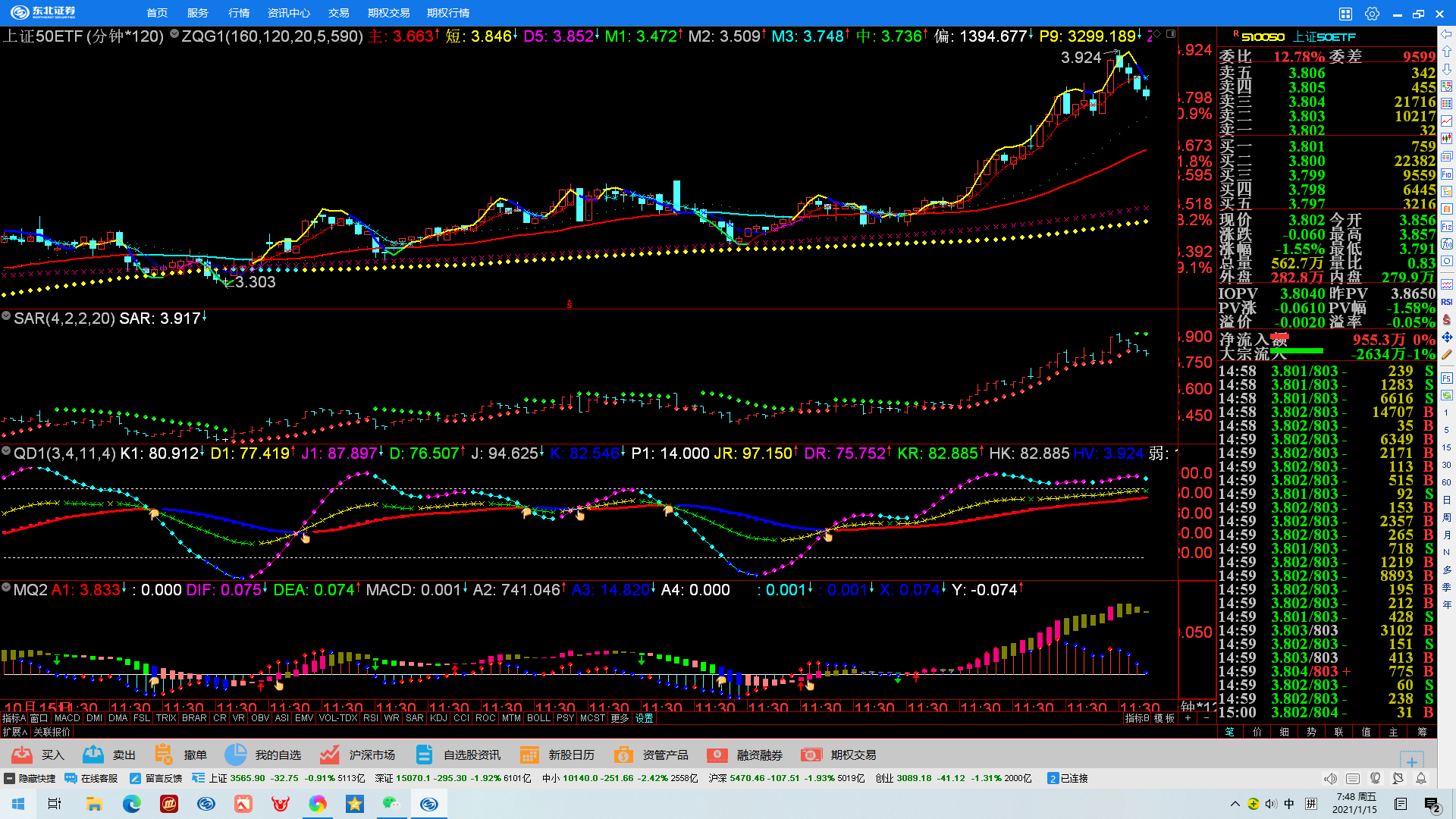Open the grid layout icon in title bar
Viewport: 1456px width, 819px height.
coord(1345,14)
